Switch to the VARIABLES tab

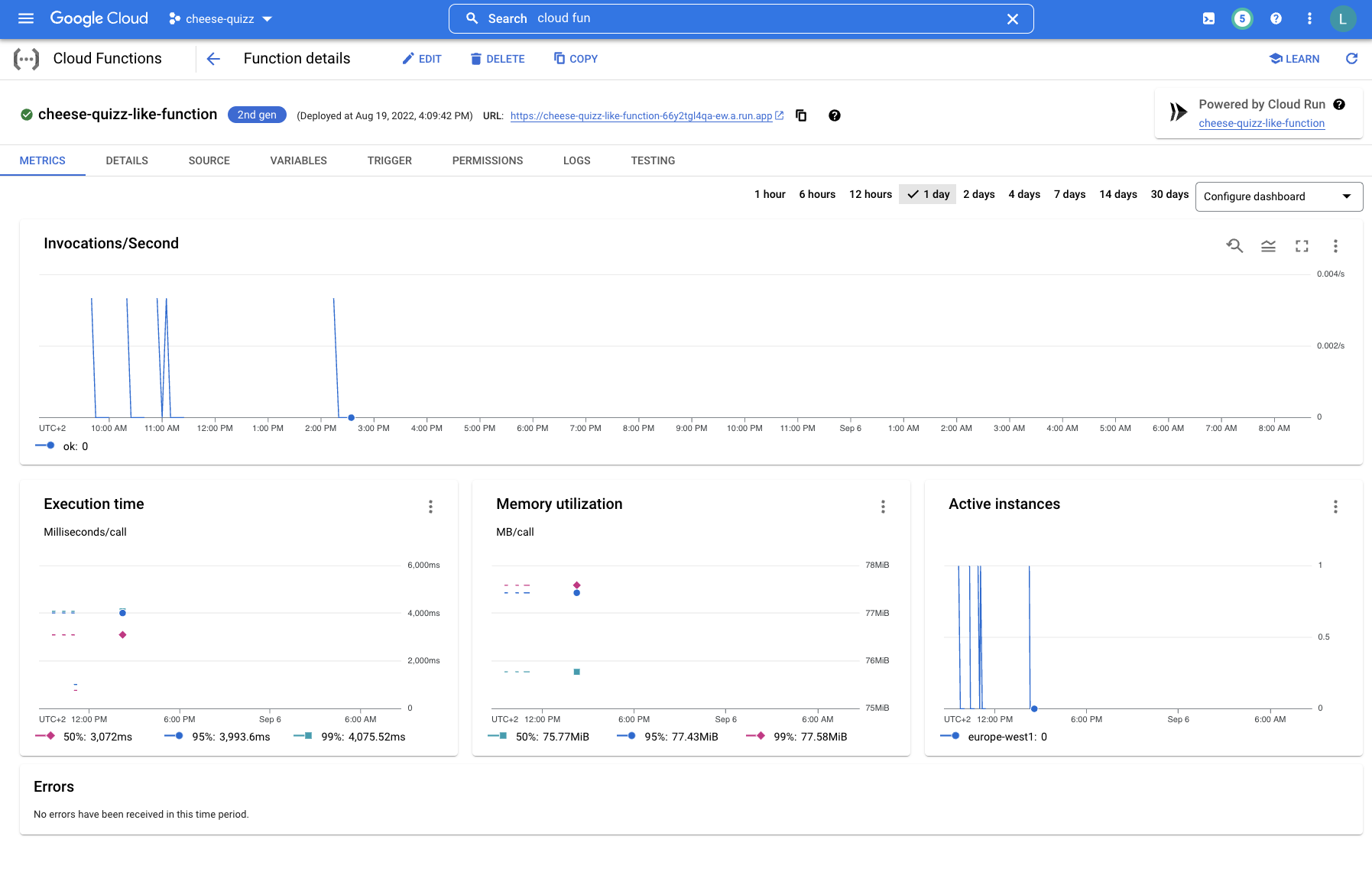tap(299, 160)
